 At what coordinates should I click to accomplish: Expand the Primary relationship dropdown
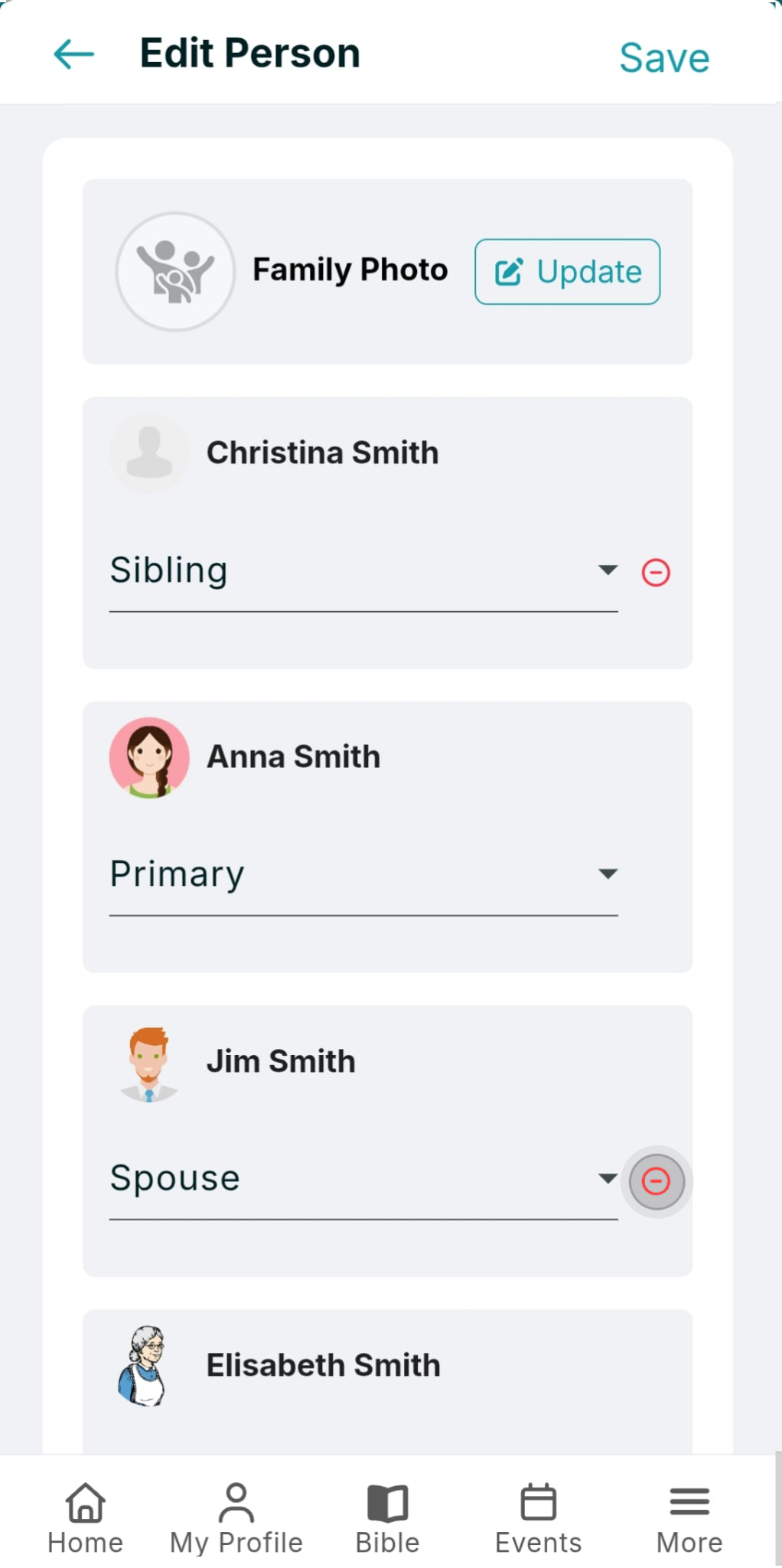click(363, 875)
